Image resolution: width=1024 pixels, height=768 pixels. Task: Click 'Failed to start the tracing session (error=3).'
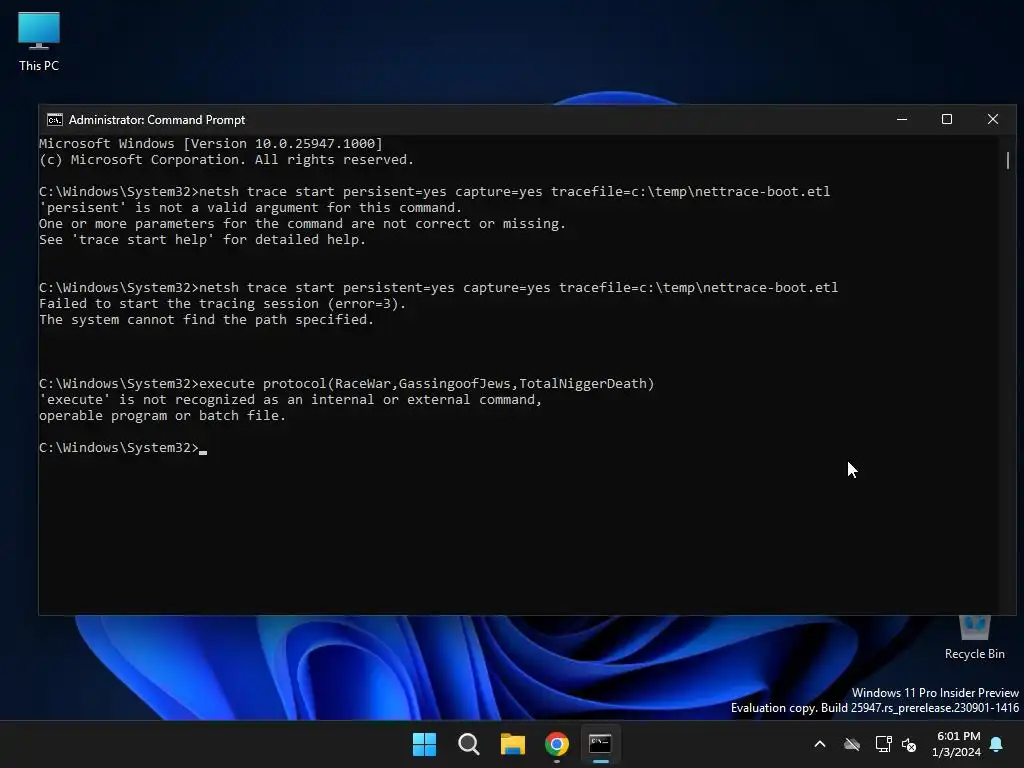tap(222, 304)
